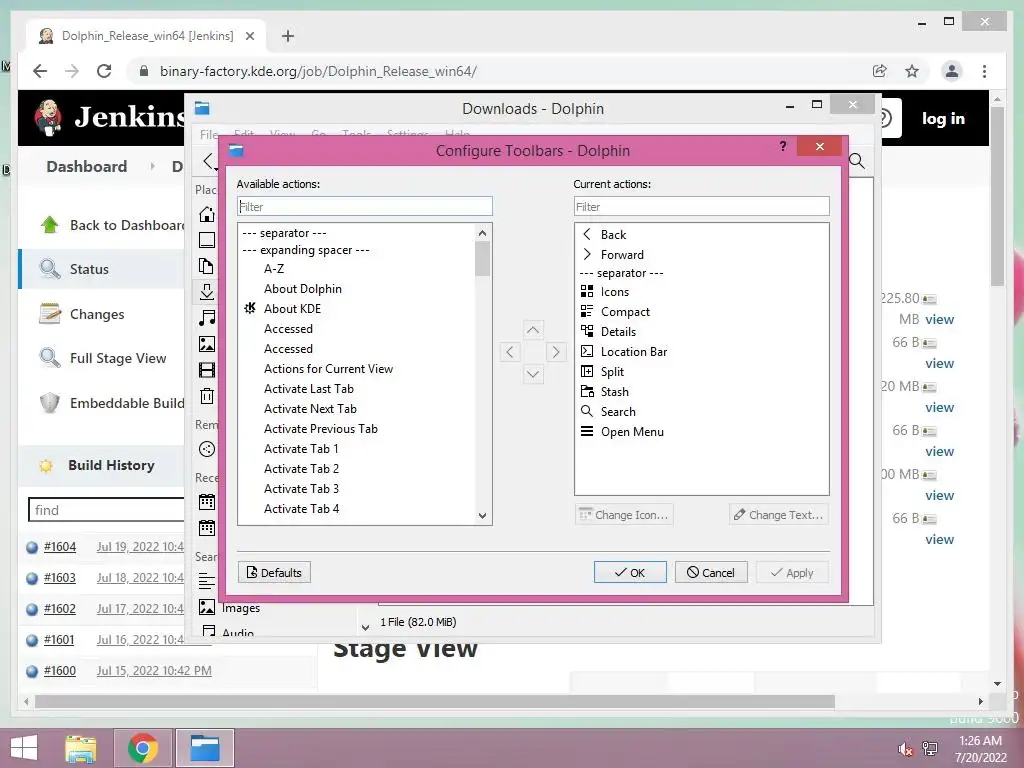Select the Search action magnifier icon
The image size is (1024, 768).
[x=587, y=411]
